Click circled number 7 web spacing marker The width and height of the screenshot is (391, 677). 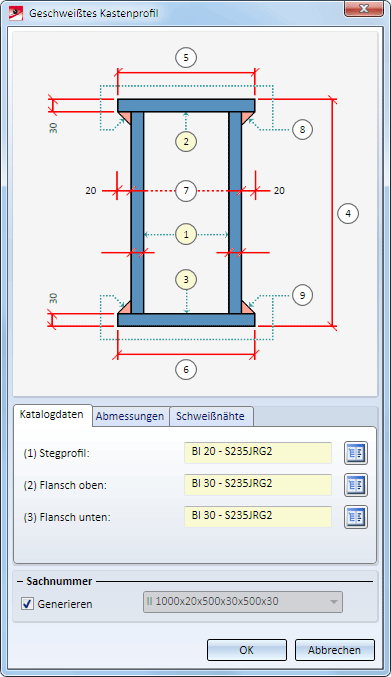[x=186, y=190]
